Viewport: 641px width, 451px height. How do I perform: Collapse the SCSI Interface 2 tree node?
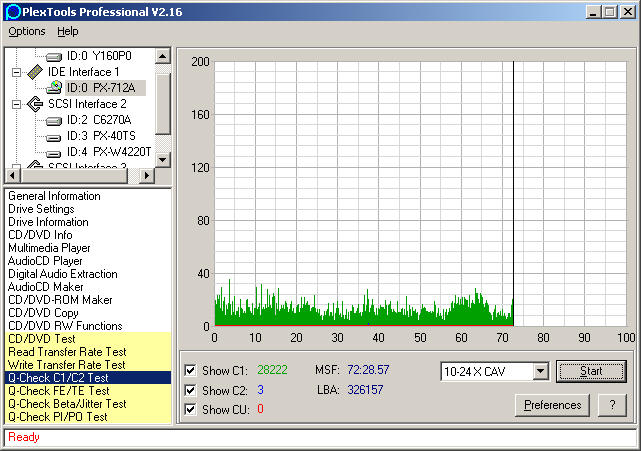16,104
